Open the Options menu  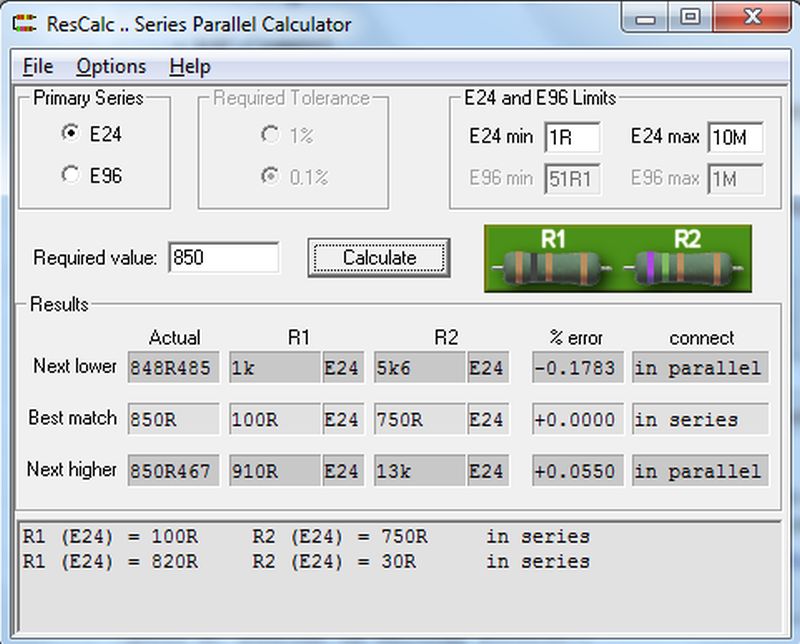pos(111,66)
